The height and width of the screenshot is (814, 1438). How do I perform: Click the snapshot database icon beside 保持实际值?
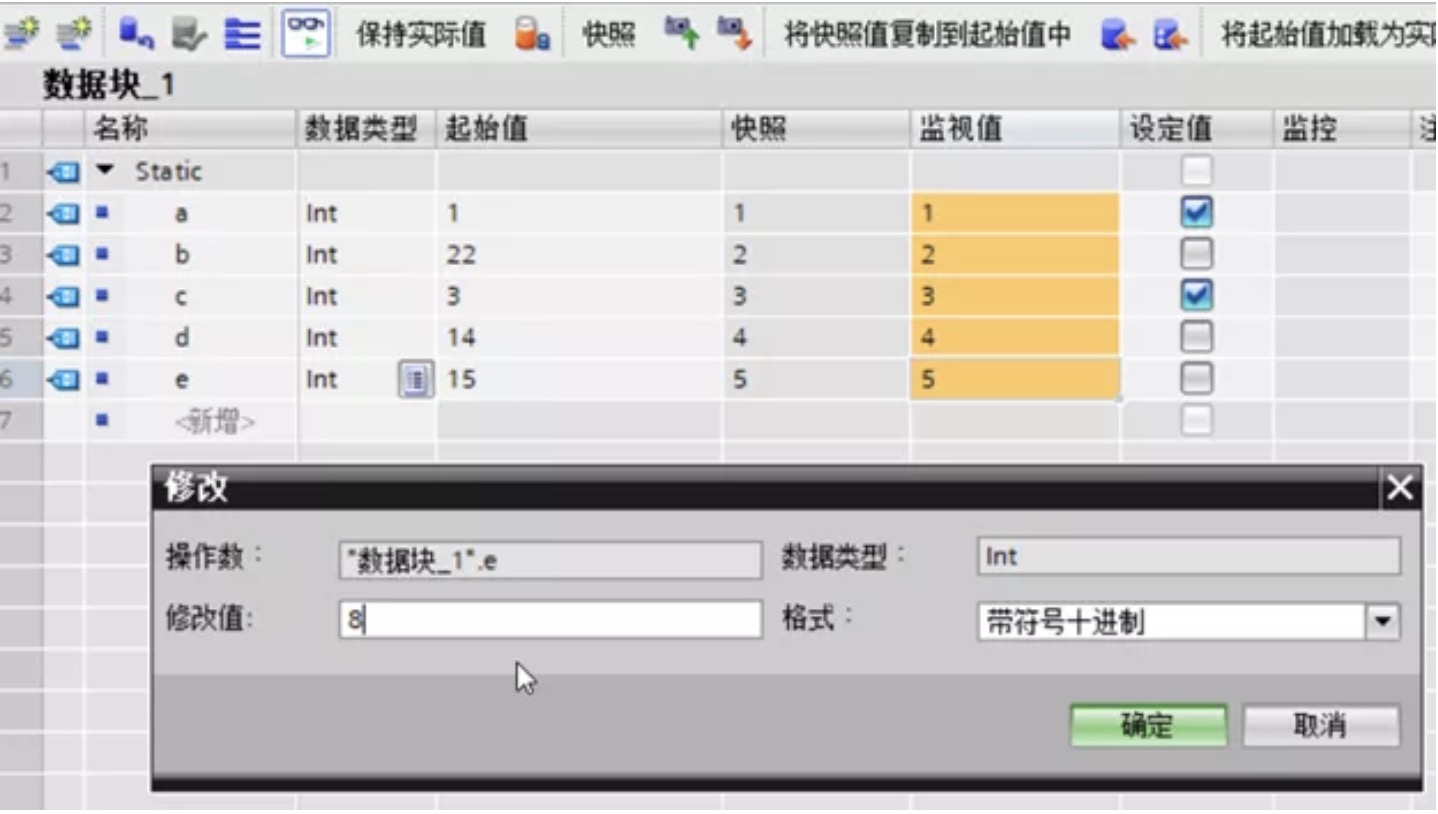click(531, 35)
